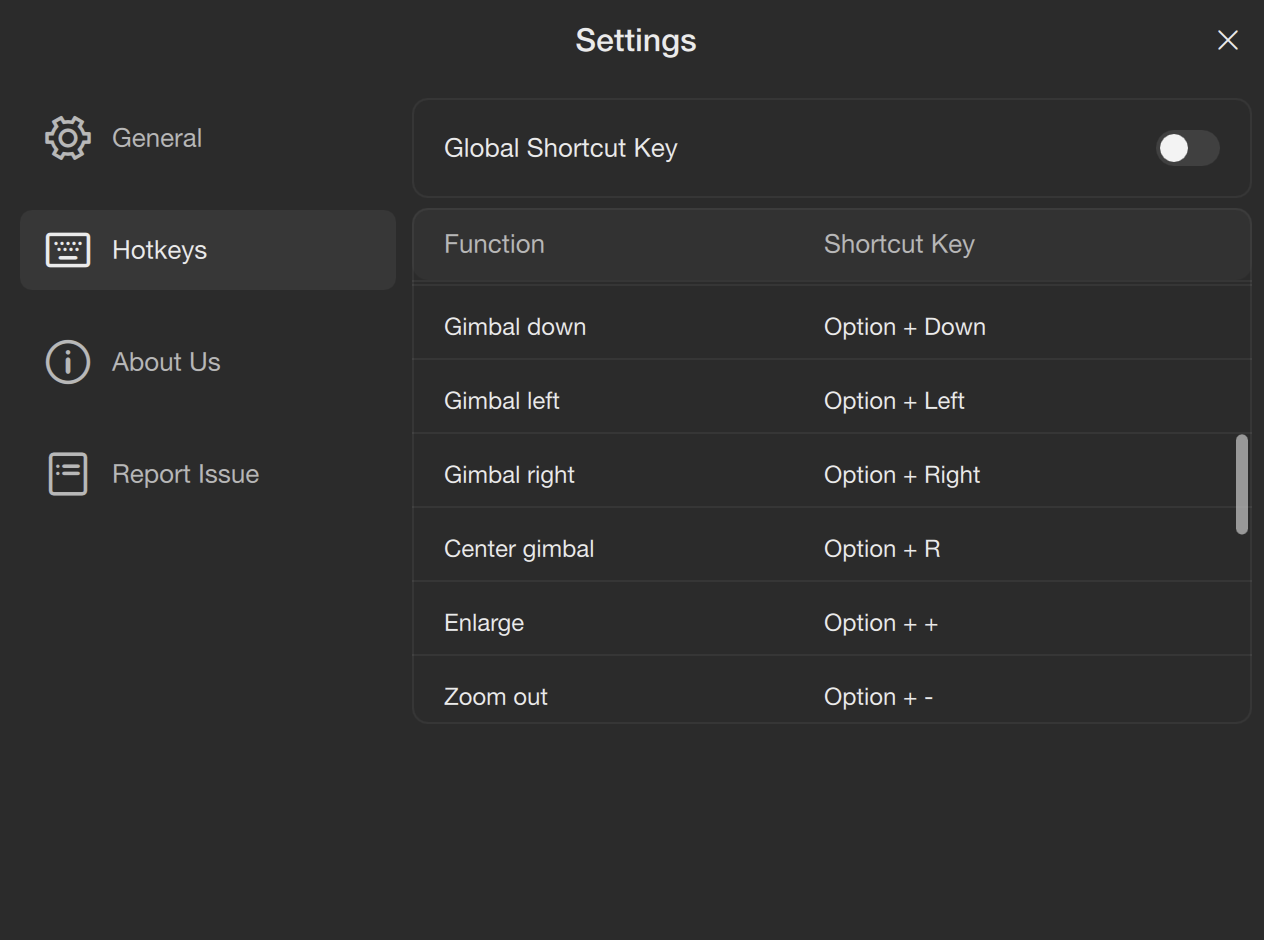Click the About Us info icon
Viewport: 1264px width, 940px height.
[68, 362]
